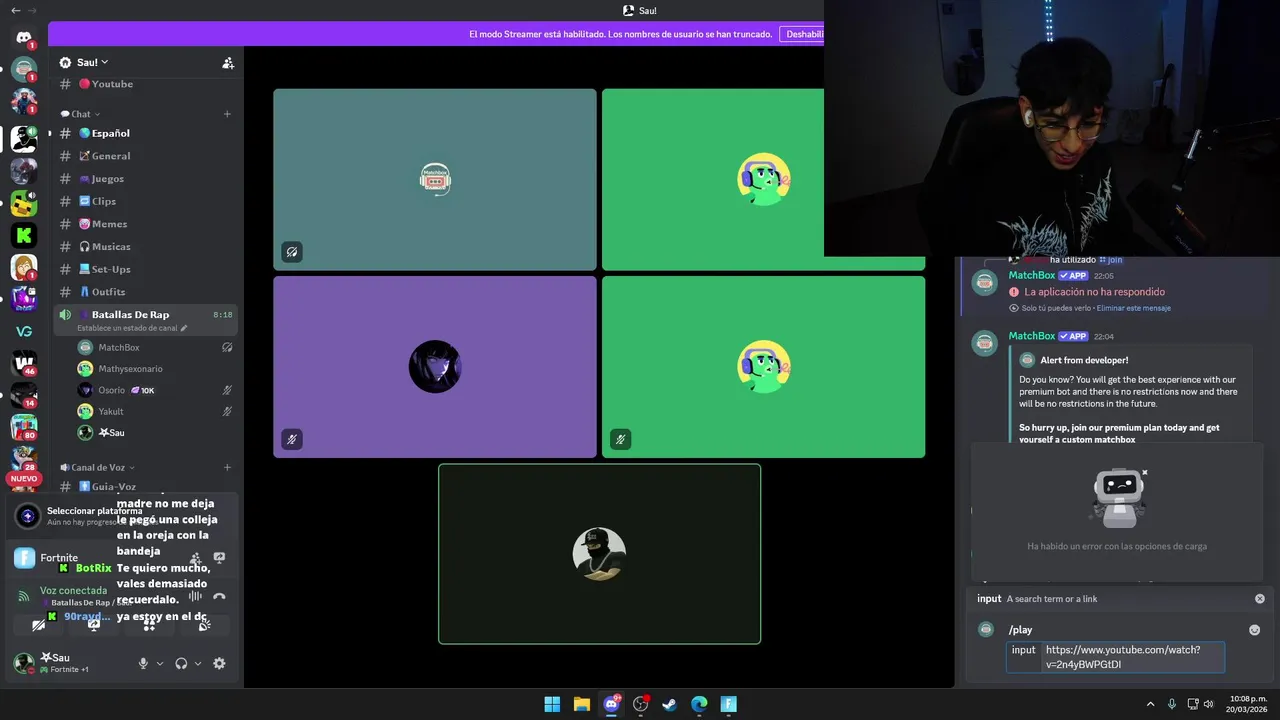Open Microsoft Edge from the taskbar
This screenshot has width=1280, height=720.
pyautogui.click(x=699, y=704)
